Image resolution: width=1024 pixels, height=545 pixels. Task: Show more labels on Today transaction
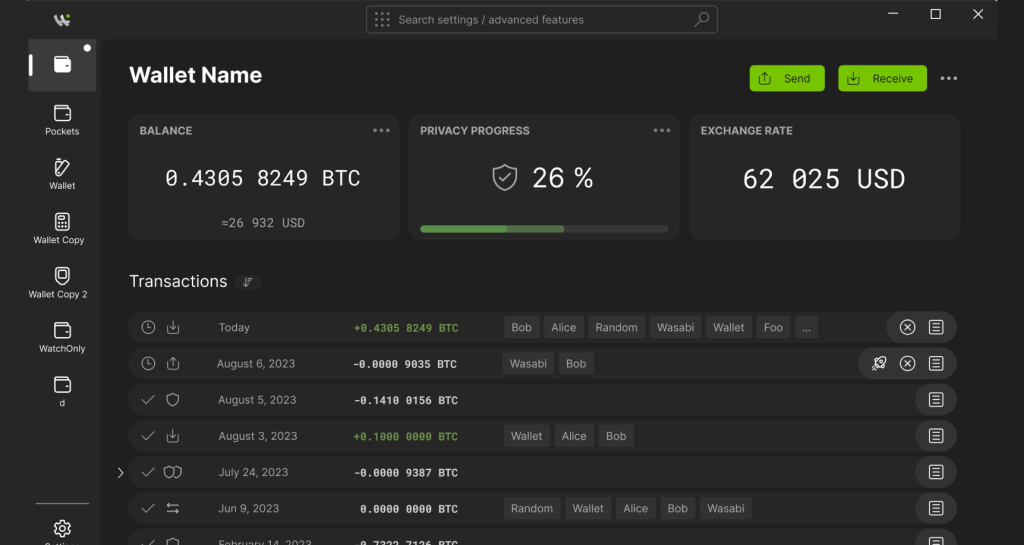806,327
